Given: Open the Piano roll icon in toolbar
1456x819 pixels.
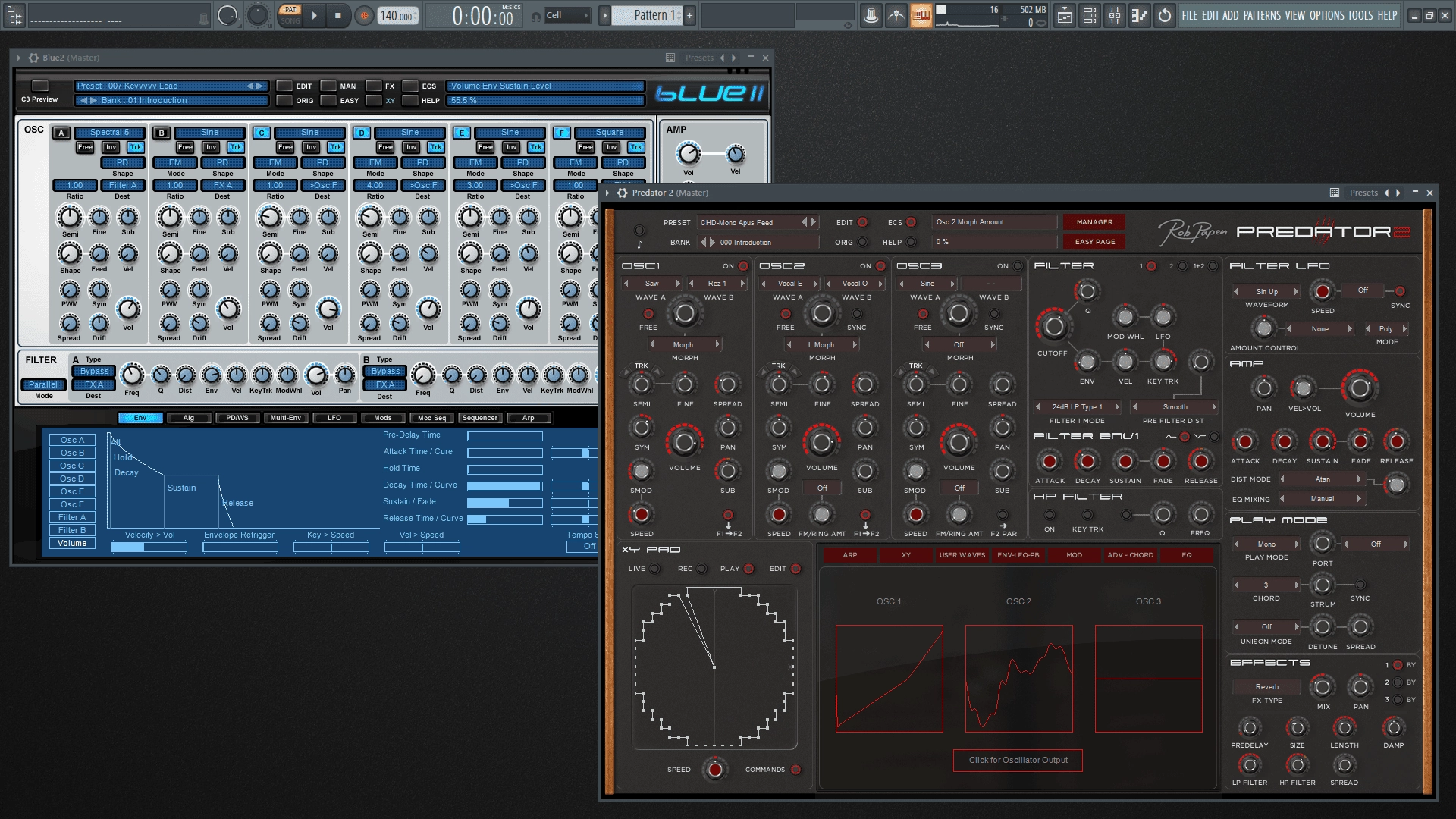Looking at the screenshot, I should tap(1140, 15).
